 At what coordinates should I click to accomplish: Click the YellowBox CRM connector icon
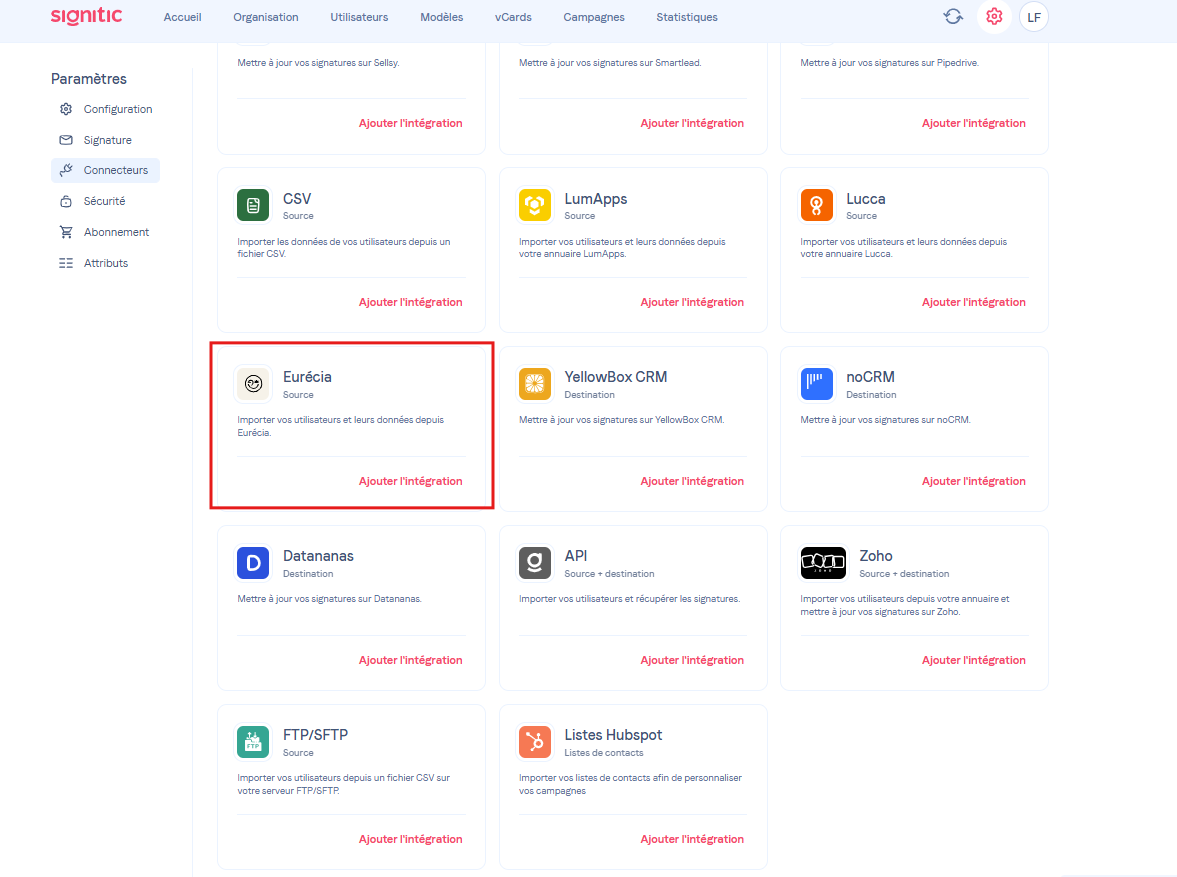tap(534, 384)
